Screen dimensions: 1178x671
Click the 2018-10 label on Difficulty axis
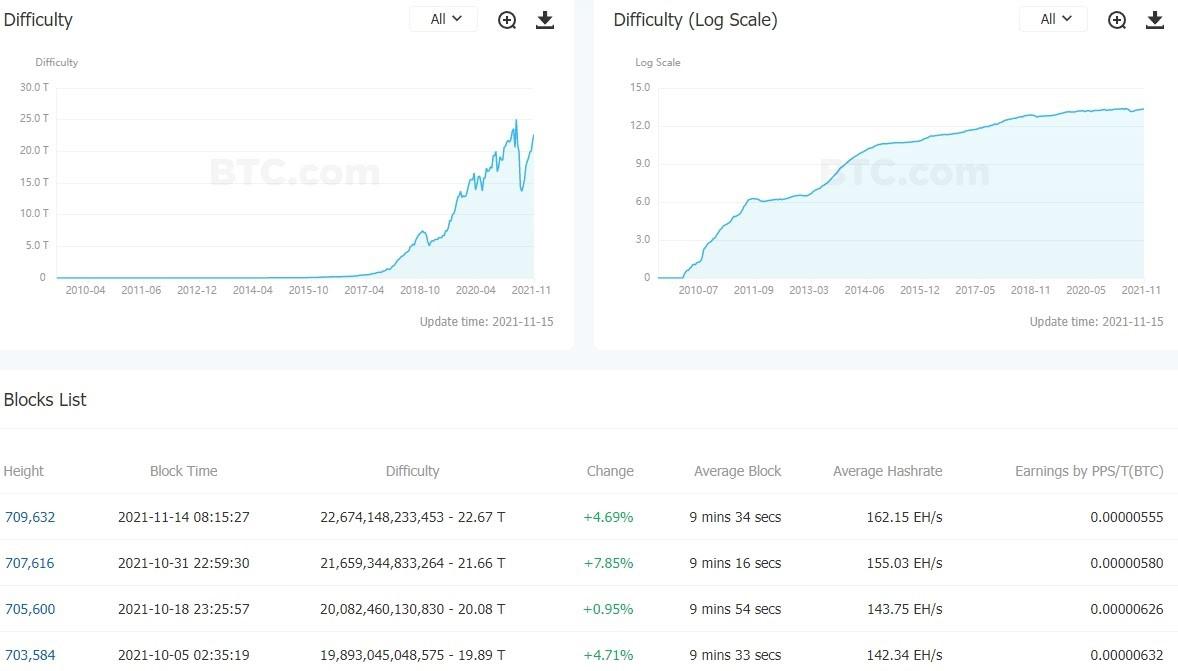(x=420, y=290)
